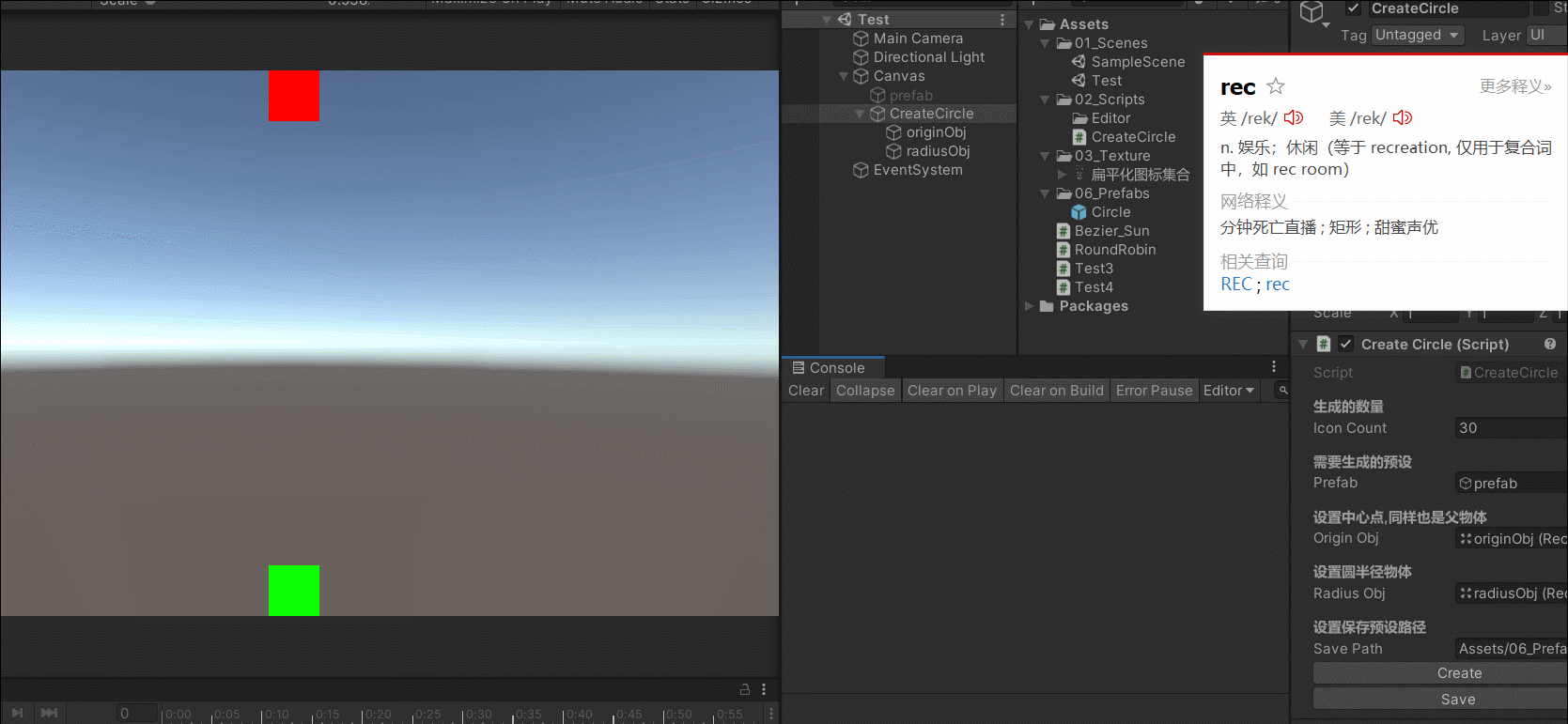Viewport: 1568px width, 724px height.
Task: Click the Bezier_Sun script icon
Action: [1063, 231]
